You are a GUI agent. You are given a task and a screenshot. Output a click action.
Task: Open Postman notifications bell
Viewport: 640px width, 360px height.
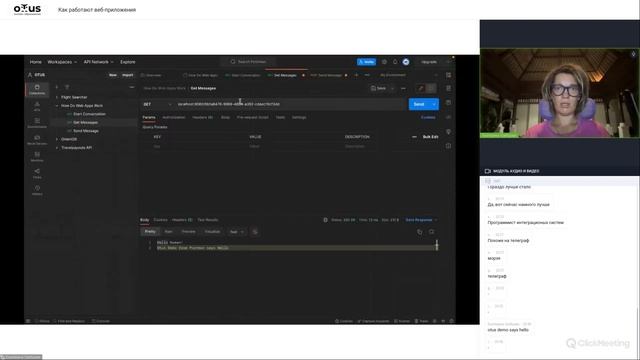tap(395, 62)
